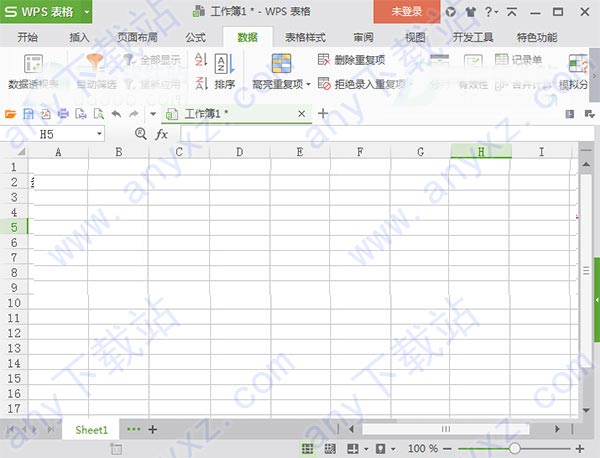Image resolution: width=600 pixels, height=458 pixels.
Task: Click the Undo arrow
Action: pos(116,114)
